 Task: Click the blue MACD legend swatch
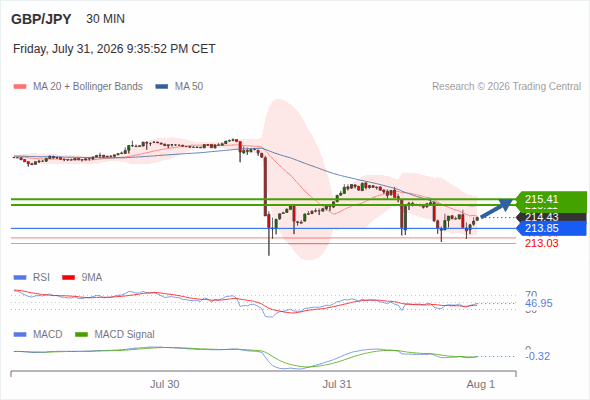click(x=20, y=335)
